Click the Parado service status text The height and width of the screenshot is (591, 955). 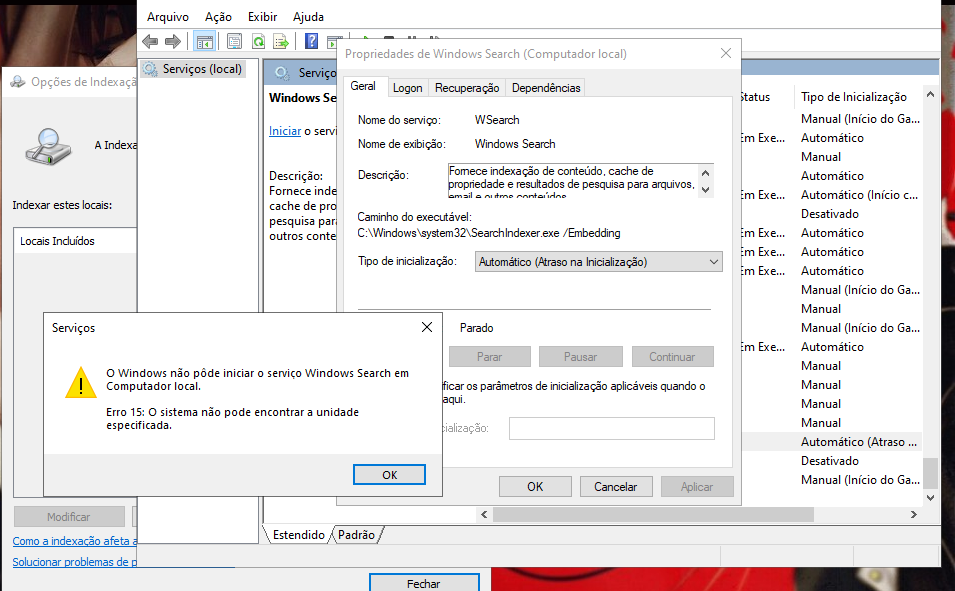[x=476, y=328]
